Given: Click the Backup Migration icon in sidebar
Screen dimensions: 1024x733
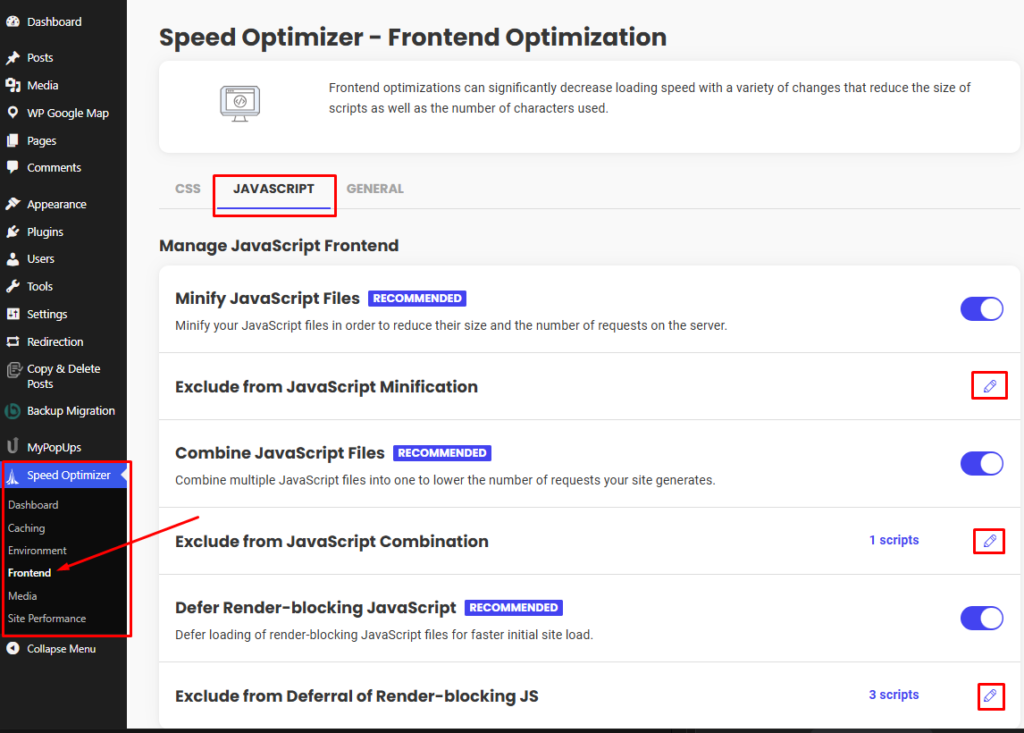Looking at the screenshot, I should tap(13, 411).
